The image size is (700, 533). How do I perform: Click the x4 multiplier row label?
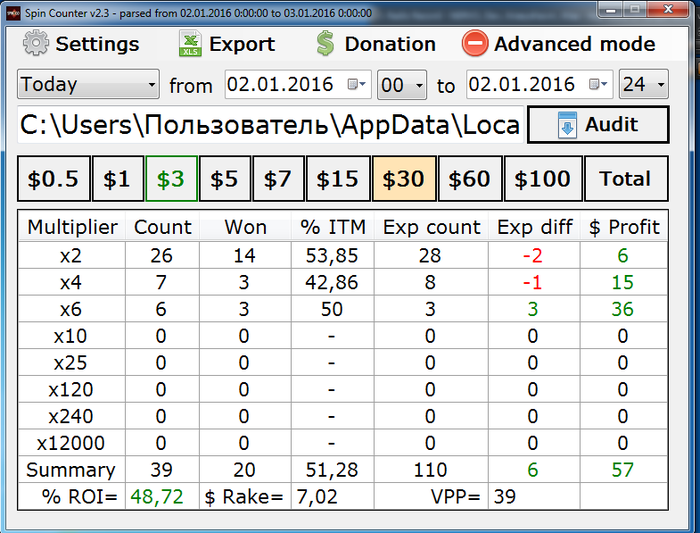click(71, 283)
